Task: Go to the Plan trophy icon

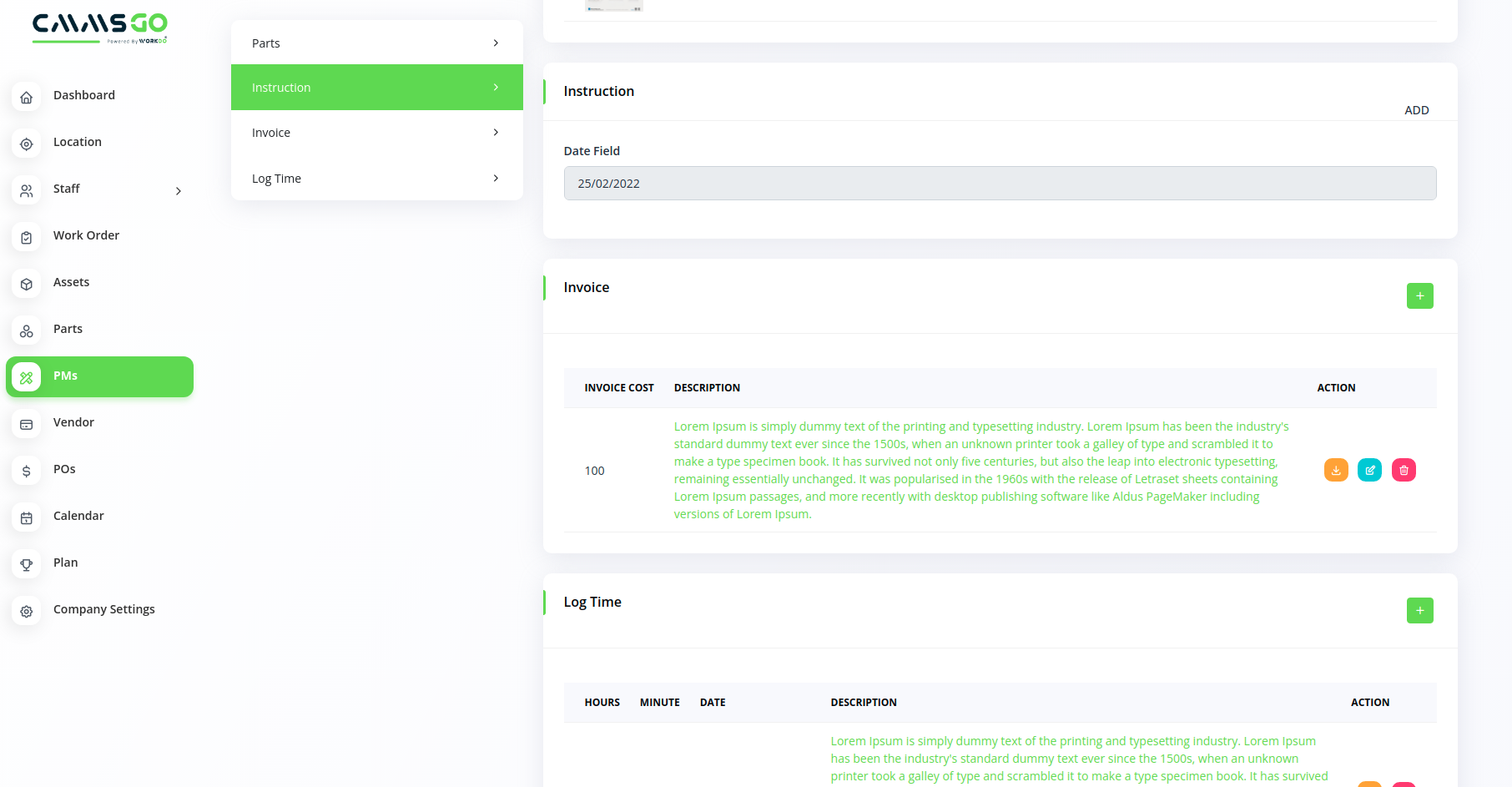Action: coord(27,564)
